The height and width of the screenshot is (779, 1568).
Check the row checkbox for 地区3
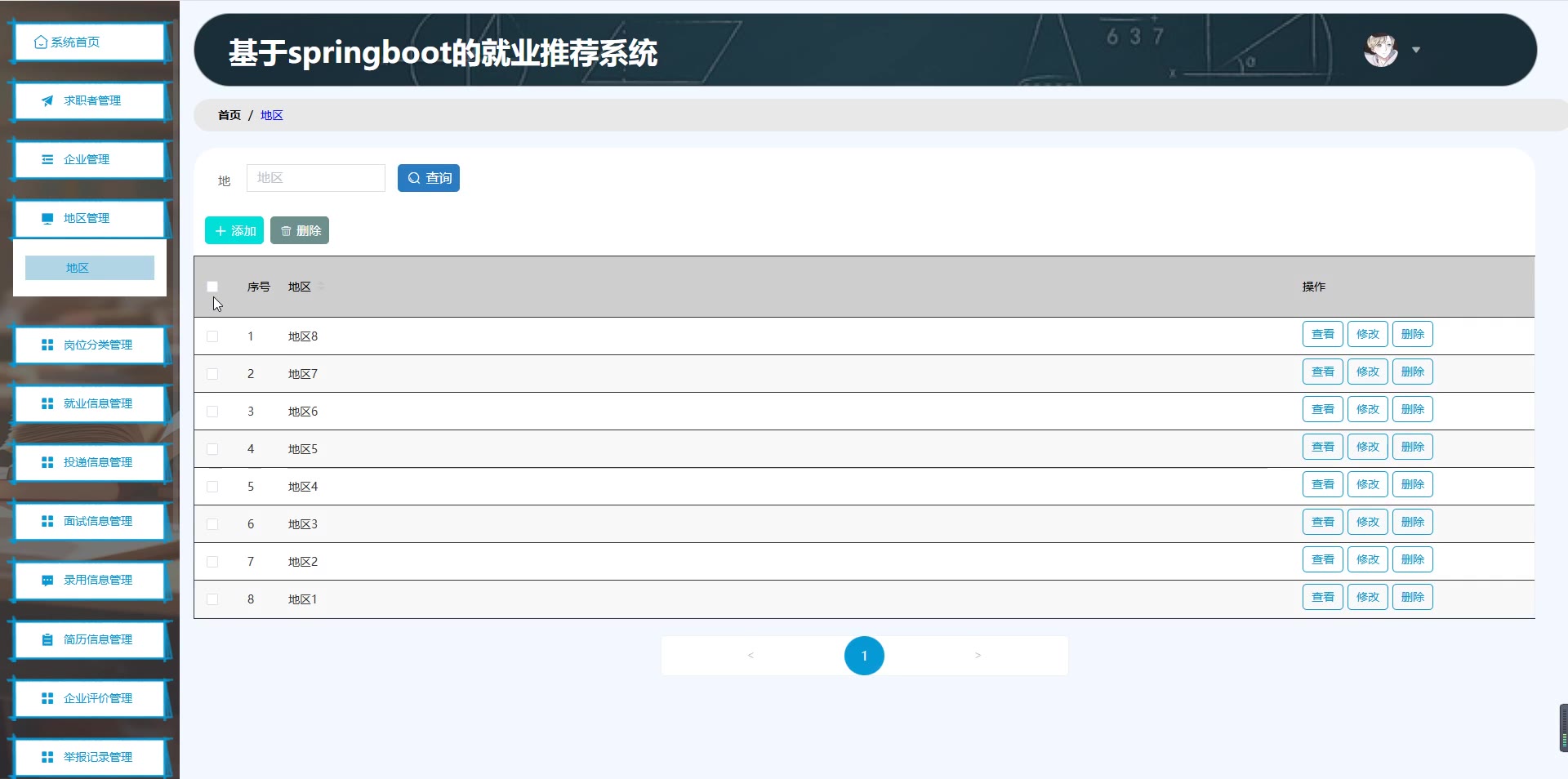pyautogui.click(x=212, y=524)
